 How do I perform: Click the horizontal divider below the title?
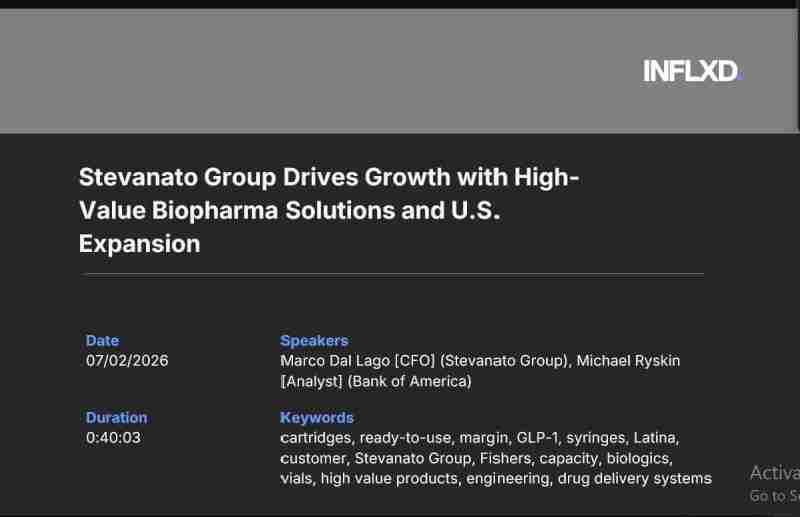pos(391,273)
